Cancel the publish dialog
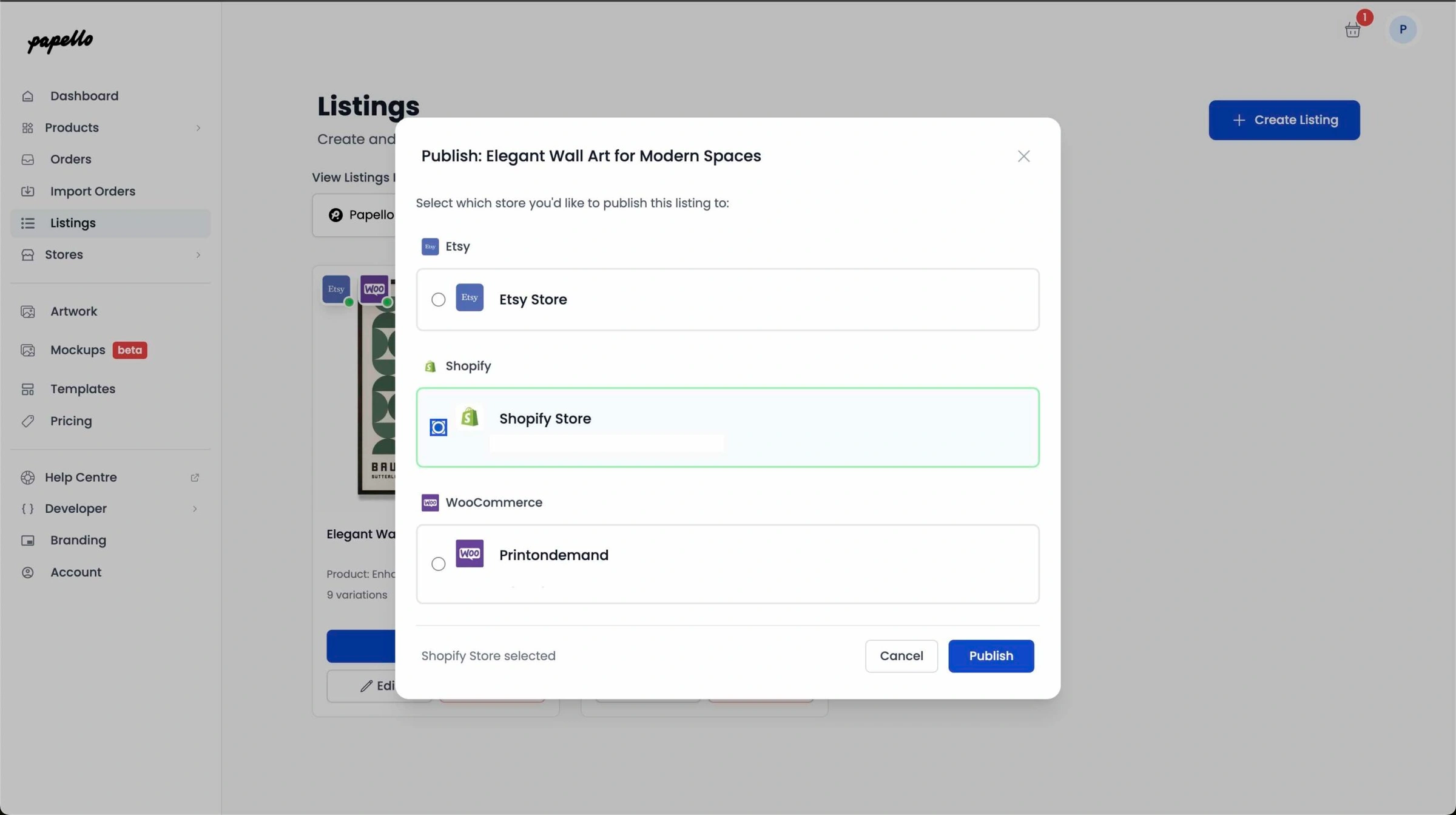This screenshot has width=1456, height=815. pos(901,656)
